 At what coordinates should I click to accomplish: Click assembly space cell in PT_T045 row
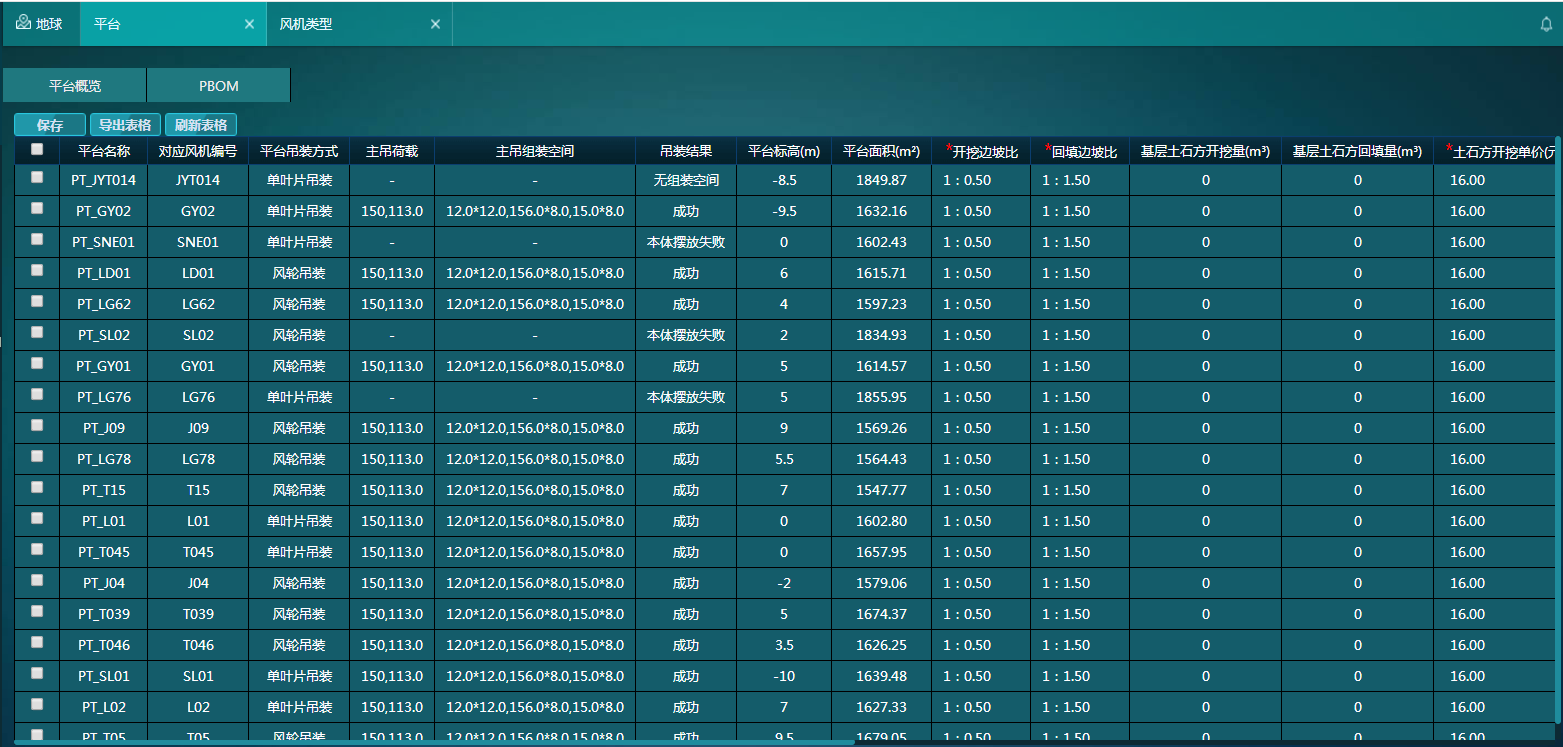(x=535, y=552)
